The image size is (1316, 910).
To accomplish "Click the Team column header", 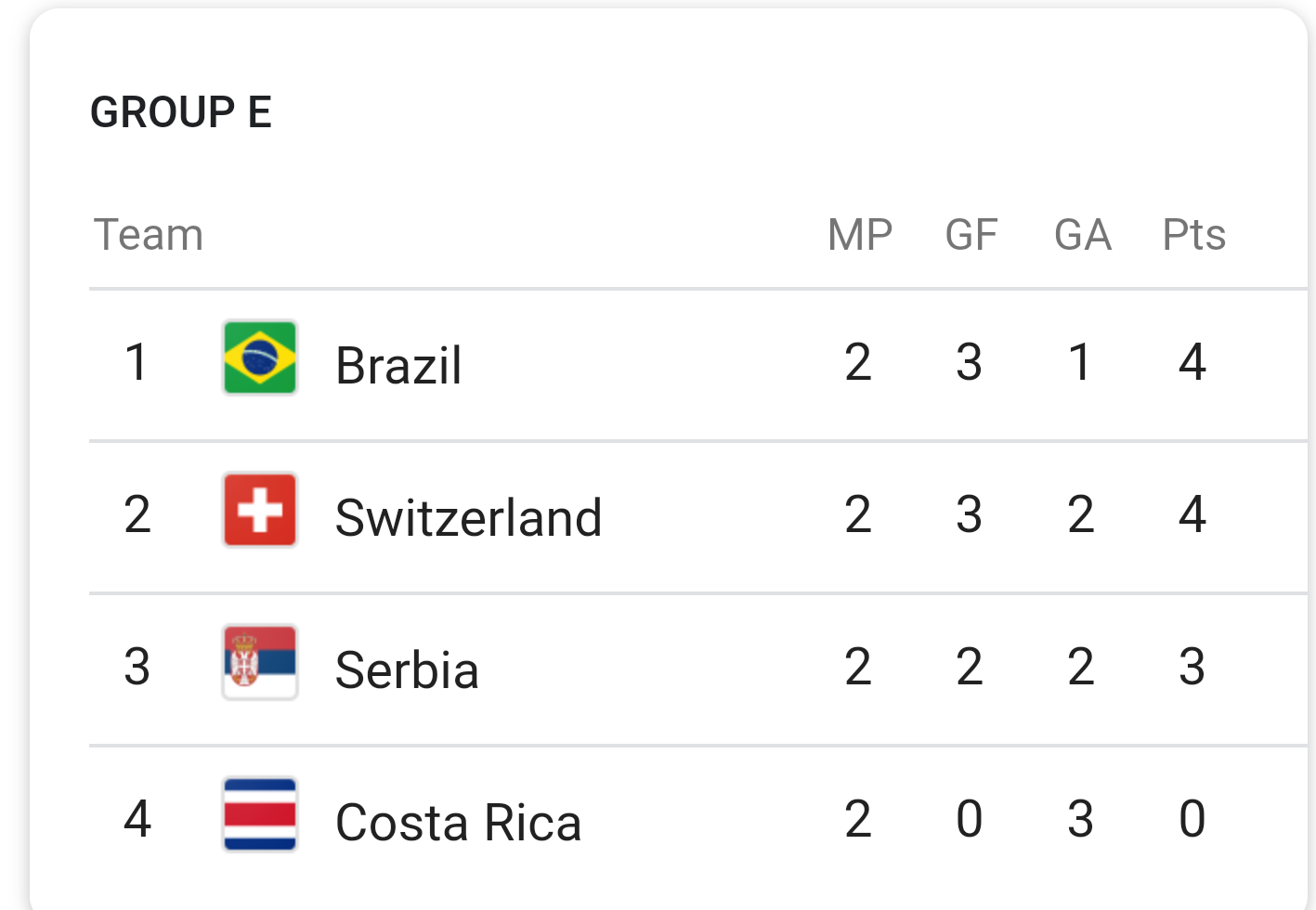I will click(x=149, y=234).
